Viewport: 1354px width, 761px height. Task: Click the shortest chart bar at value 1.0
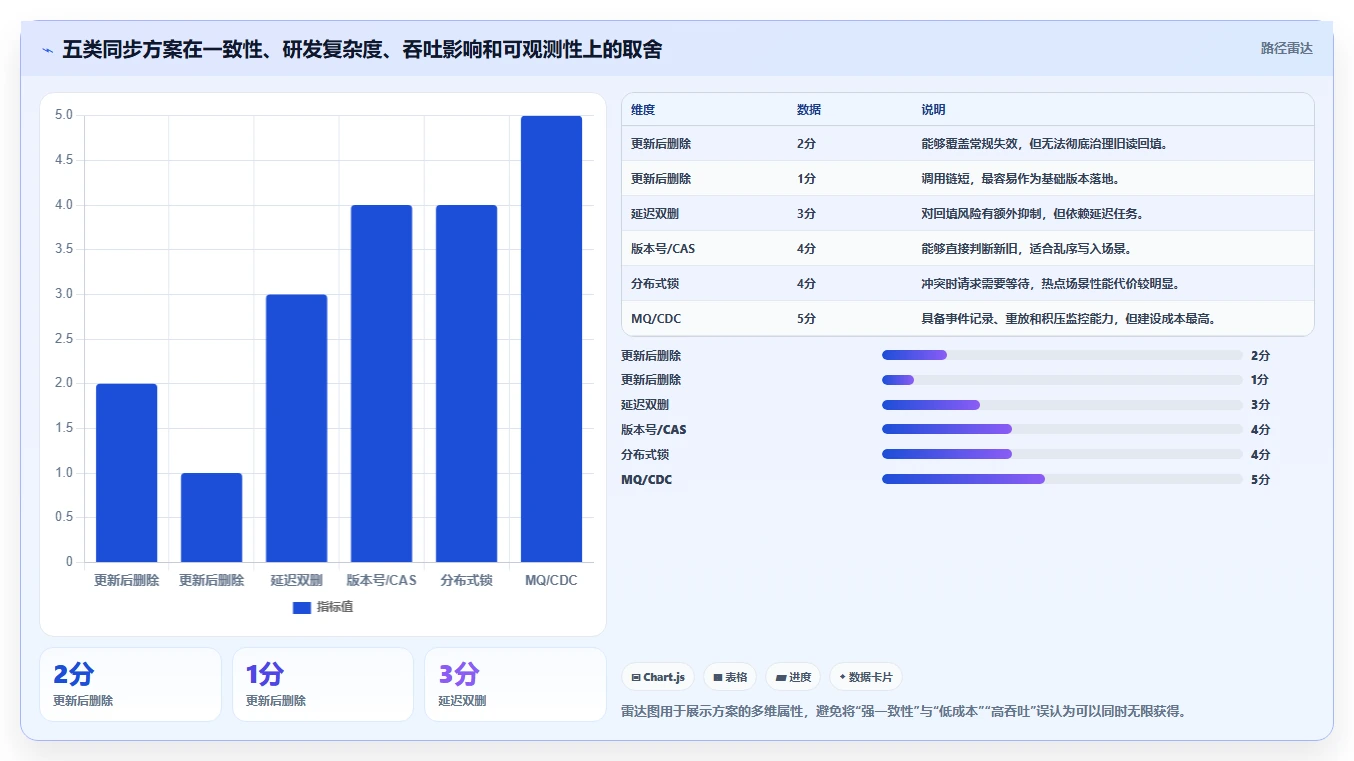tap(211, 517)
